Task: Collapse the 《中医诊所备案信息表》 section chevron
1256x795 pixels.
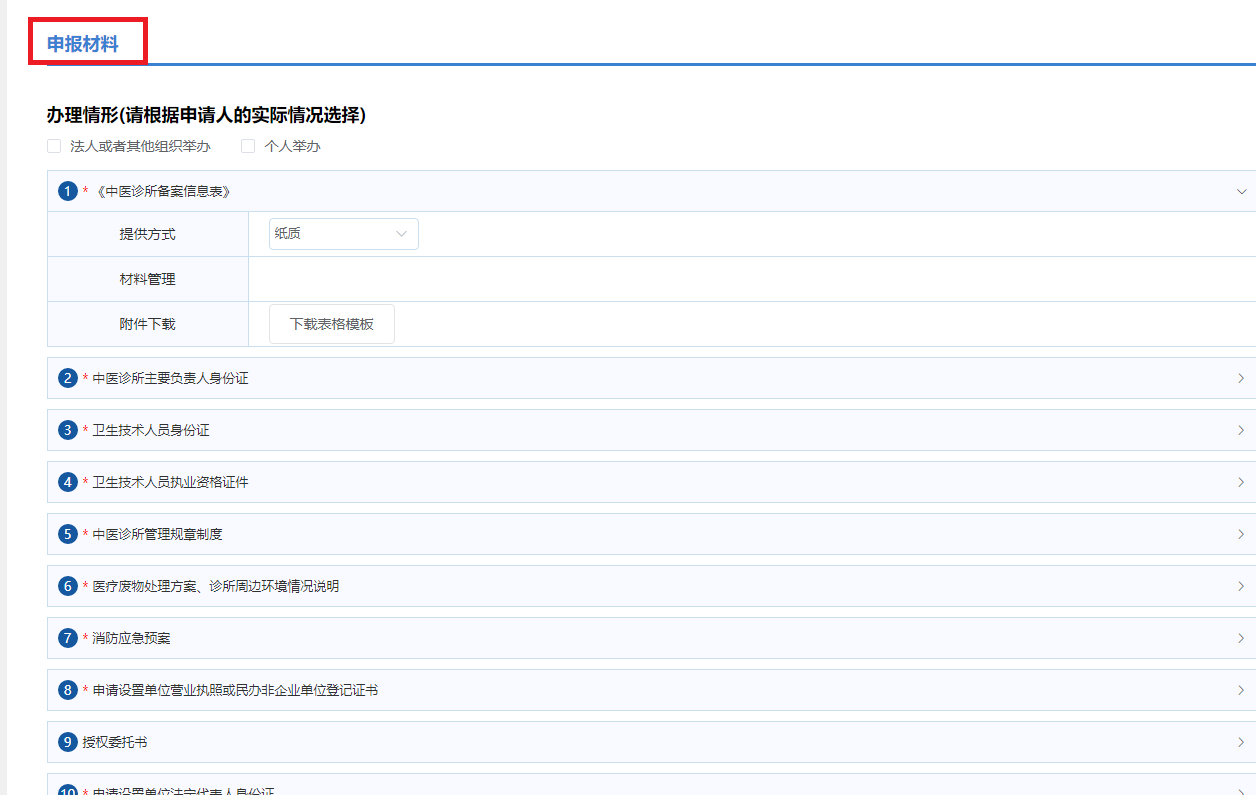Action: (1241, 191)
